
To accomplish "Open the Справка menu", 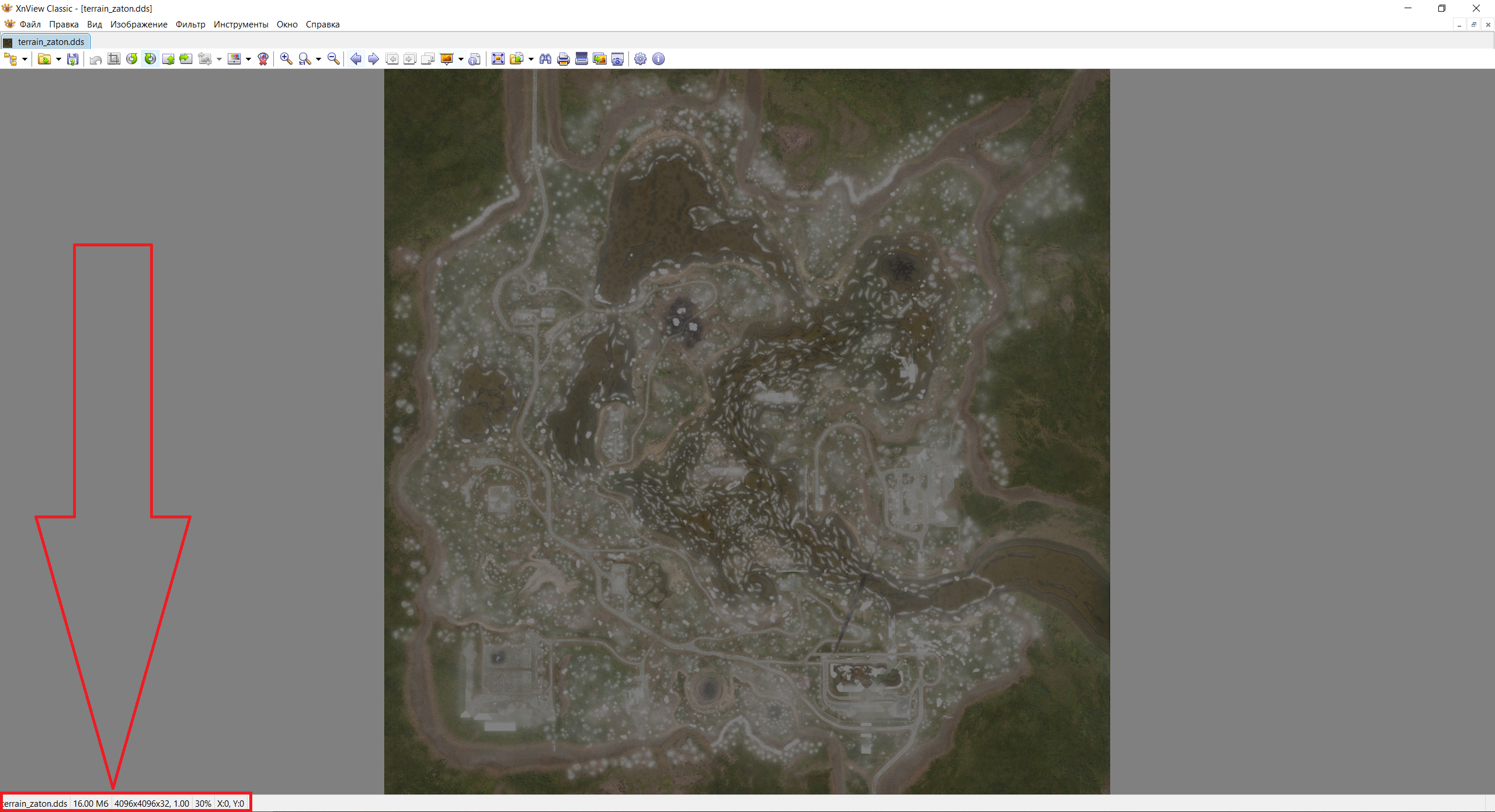I will 322,25.
